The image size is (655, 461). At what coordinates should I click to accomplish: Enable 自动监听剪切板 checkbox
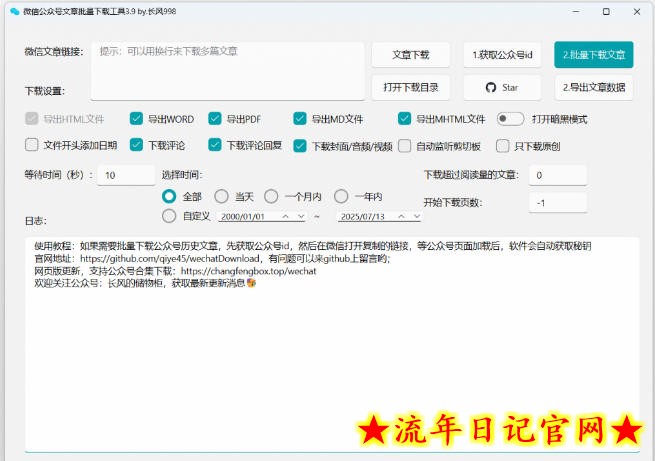point(404,146)
